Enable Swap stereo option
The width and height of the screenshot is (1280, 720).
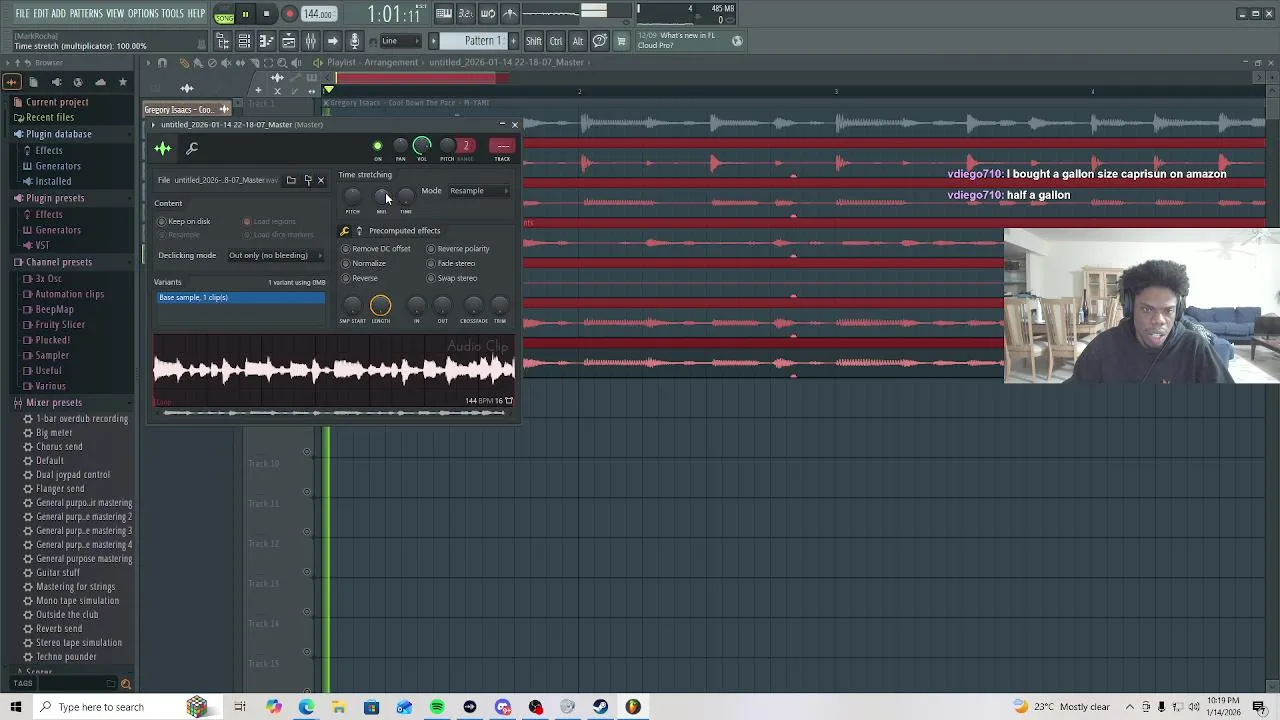(452, 278)
